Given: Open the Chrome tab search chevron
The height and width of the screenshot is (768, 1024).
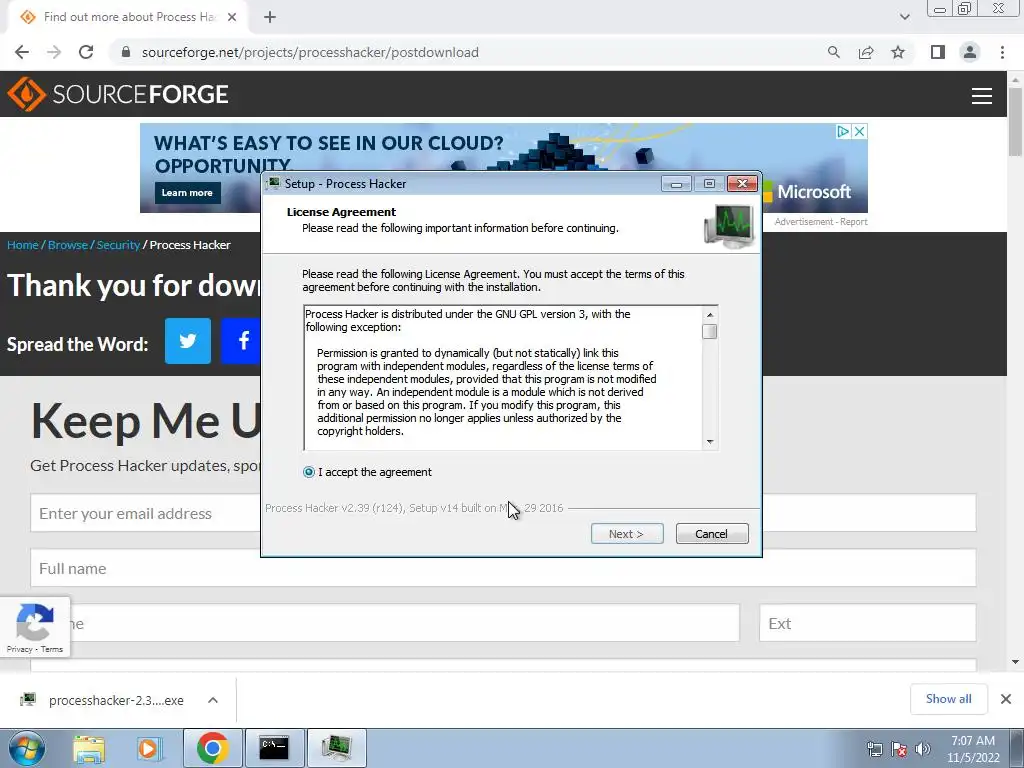Looking at the screenshot, I should point(904,17).
